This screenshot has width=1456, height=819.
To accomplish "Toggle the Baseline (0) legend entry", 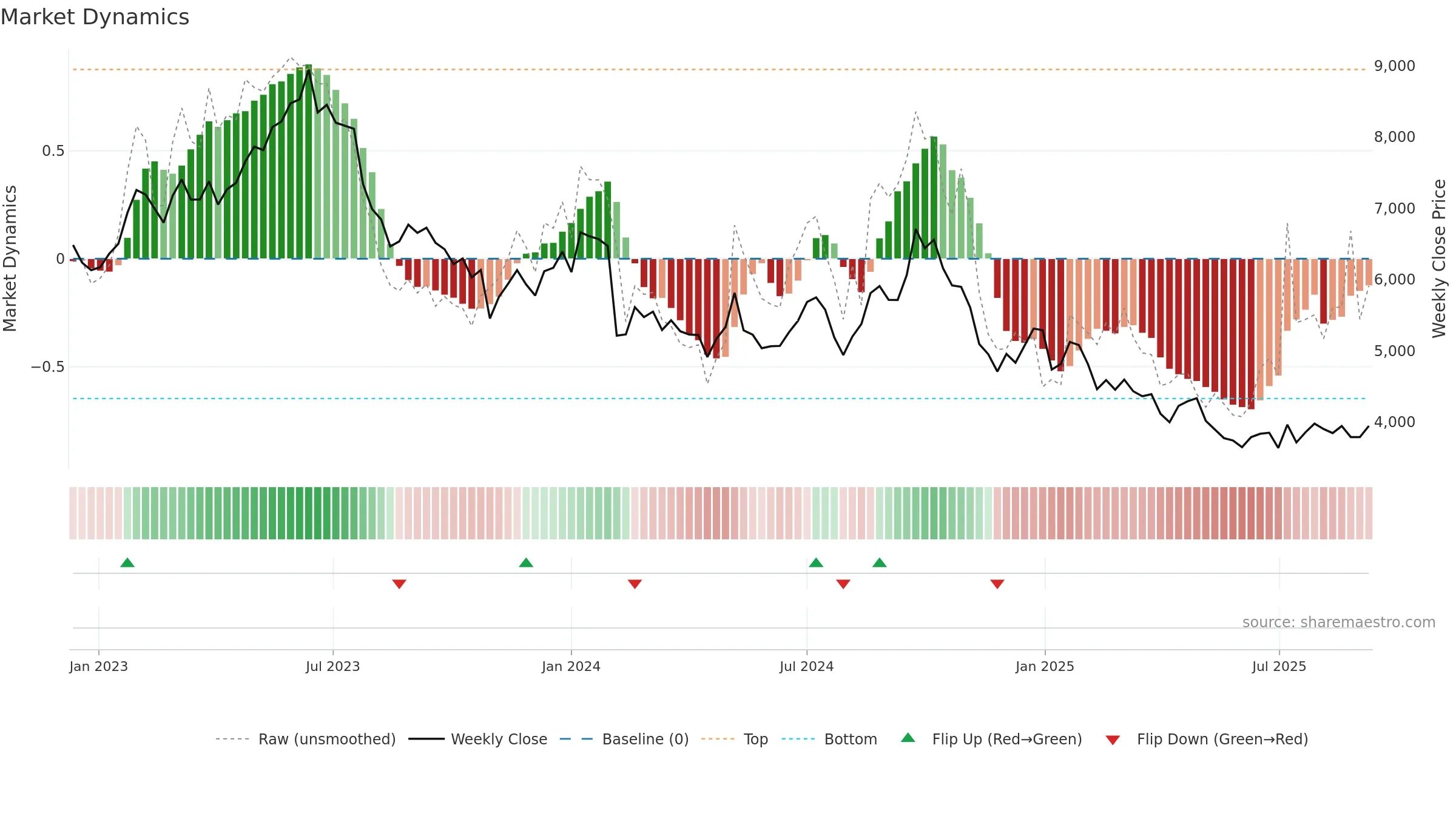I will point(624,739).
